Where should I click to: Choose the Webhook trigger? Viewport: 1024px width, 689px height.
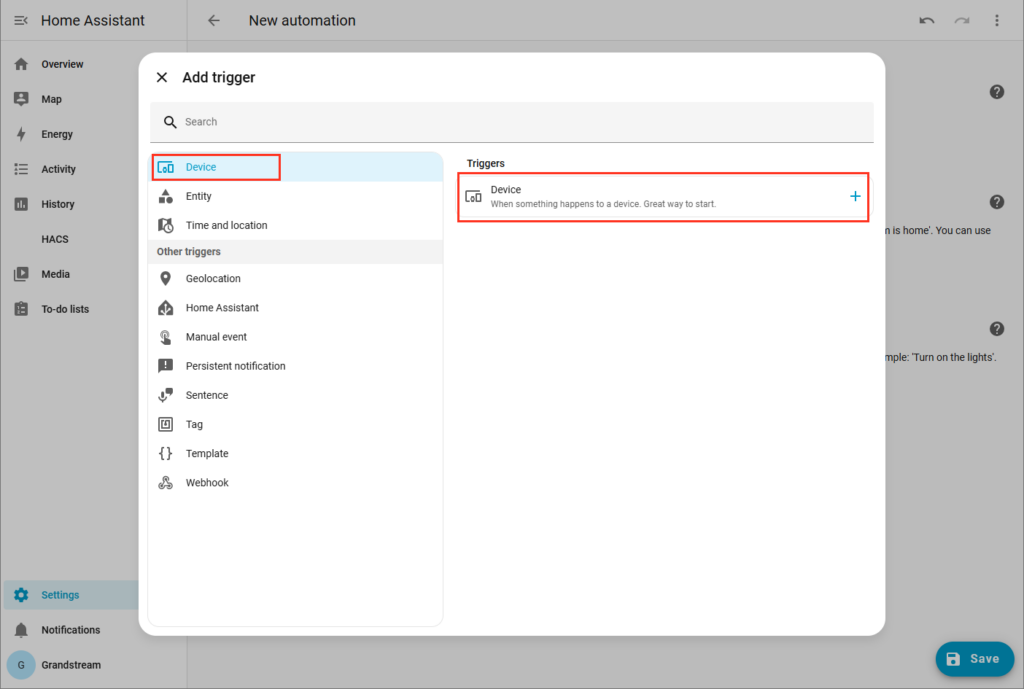click(x=296, y=483)
